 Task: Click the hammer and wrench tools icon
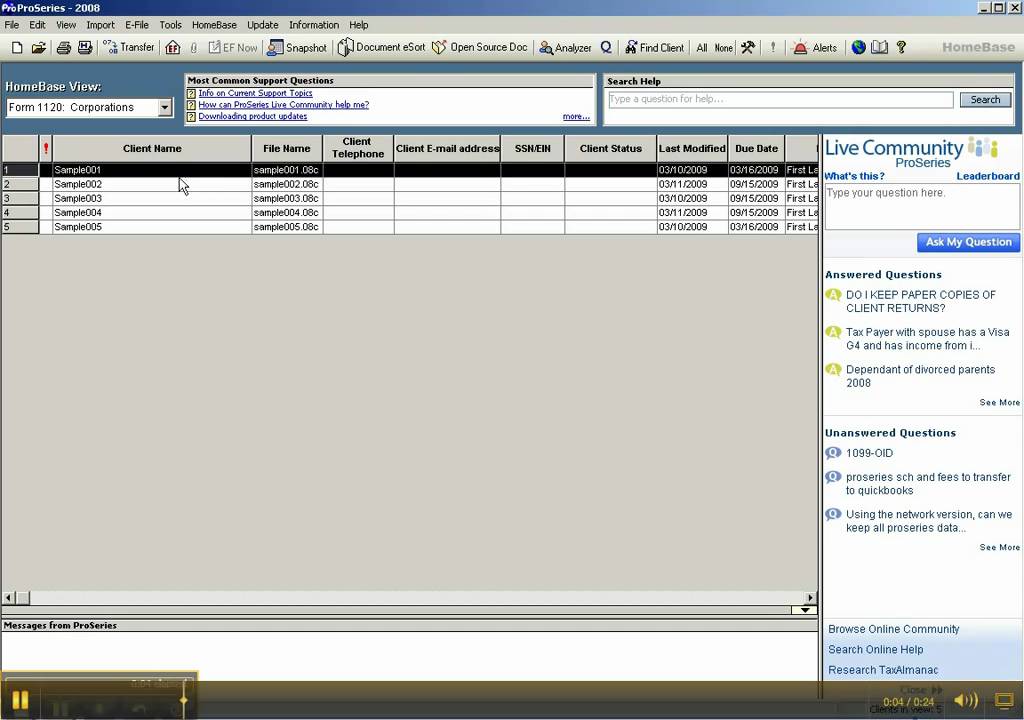[x=748, y=47]
